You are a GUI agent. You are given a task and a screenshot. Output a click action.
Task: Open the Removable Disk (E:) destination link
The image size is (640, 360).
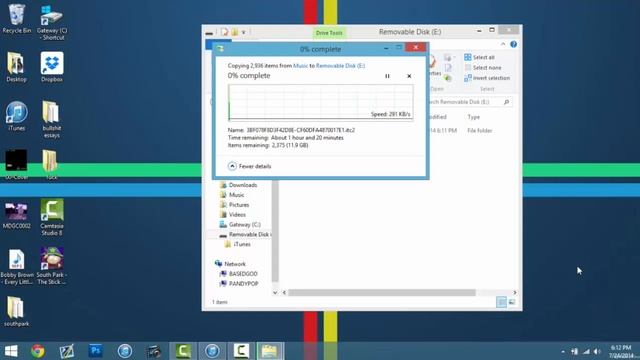coord(340,65)
